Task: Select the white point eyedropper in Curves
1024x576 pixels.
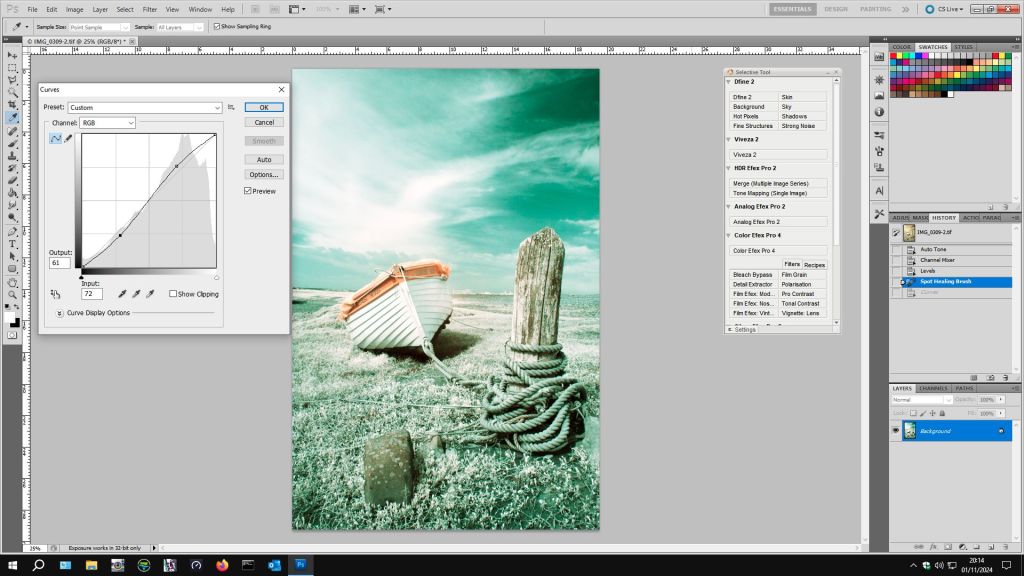Action: click(150, 294)
